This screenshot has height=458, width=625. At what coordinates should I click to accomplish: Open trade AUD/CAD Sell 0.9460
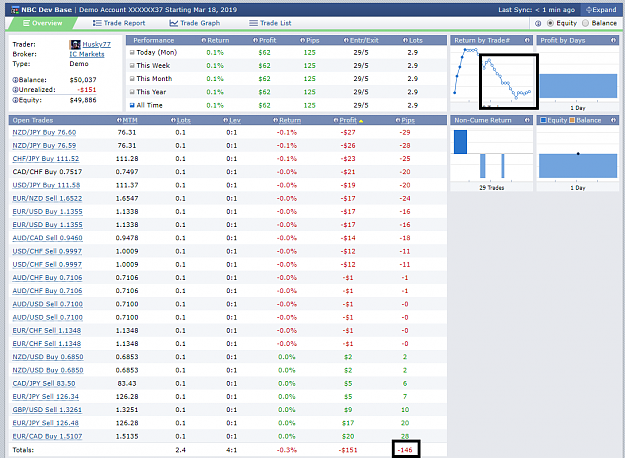(x=47, y=238)
